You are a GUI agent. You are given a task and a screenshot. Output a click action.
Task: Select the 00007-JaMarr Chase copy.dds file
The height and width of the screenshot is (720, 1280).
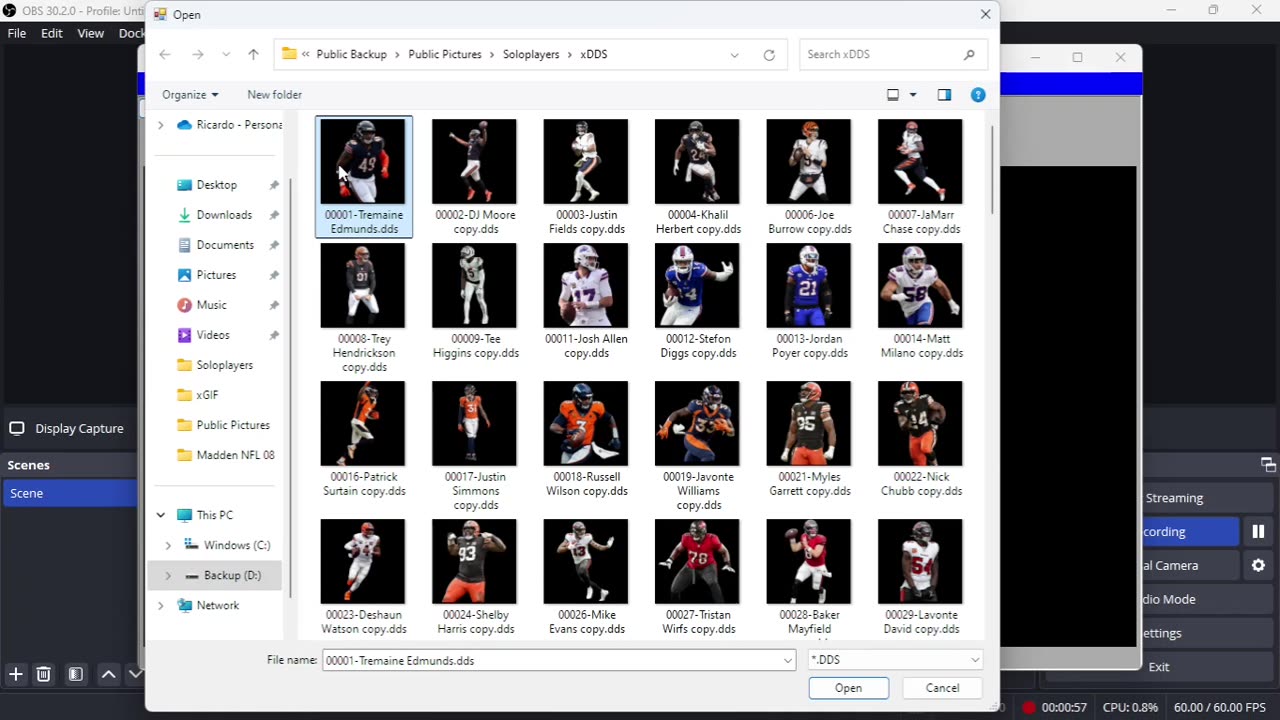920,177
